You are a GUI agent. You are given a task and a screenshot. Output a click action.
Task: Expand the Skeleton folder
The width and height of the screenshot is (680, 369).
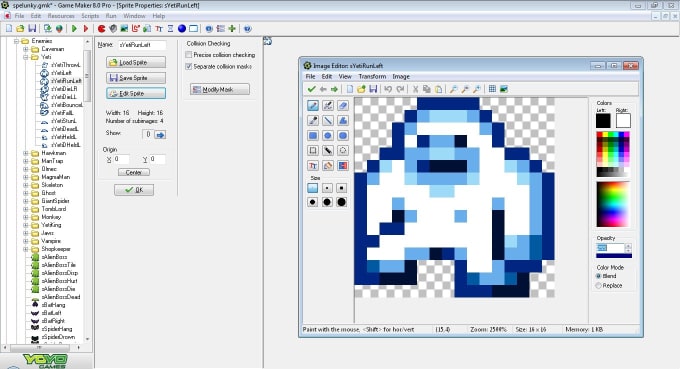coord(26,185)
